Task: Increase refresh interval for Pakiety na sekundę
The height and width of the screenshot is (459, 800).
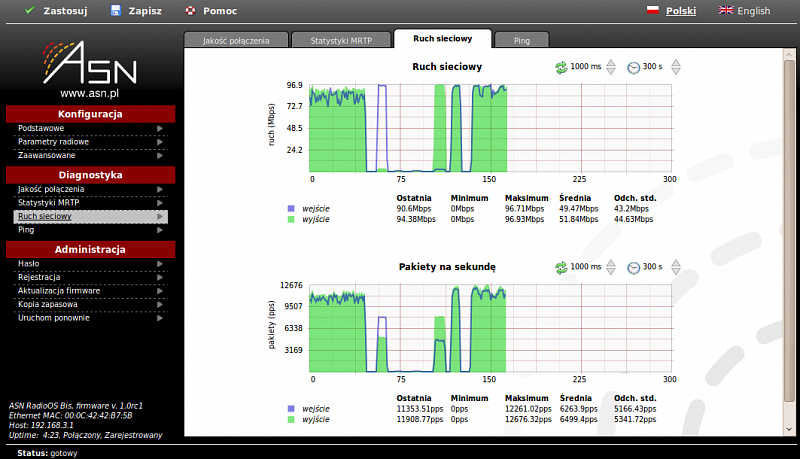Action: (611, 263)
